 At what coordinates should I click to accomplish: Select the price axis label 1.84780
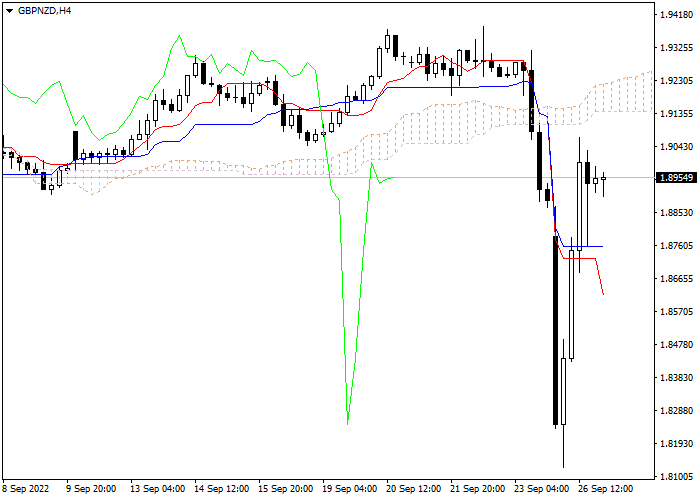[x=676, y=345]
